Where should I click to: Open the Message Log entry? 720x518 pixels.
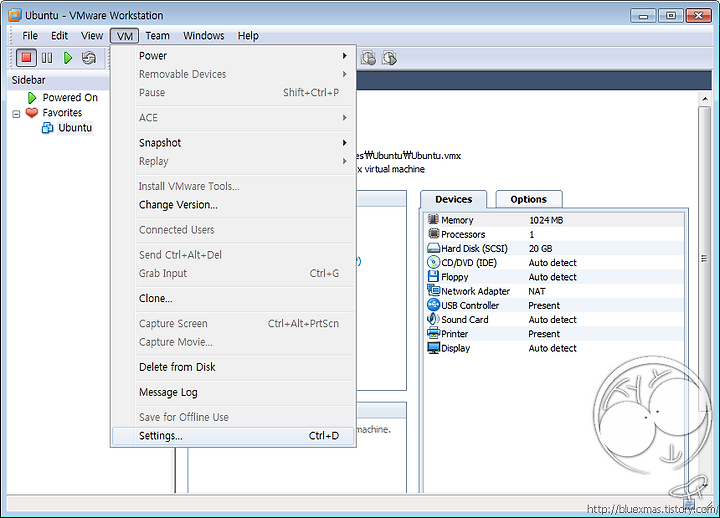(x=233, y=392)
